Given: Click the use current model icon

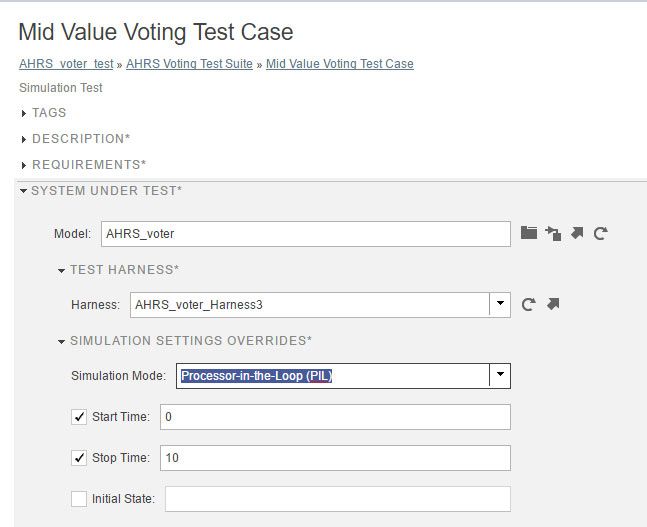Looking at the screenshot, I should [553, 234].
